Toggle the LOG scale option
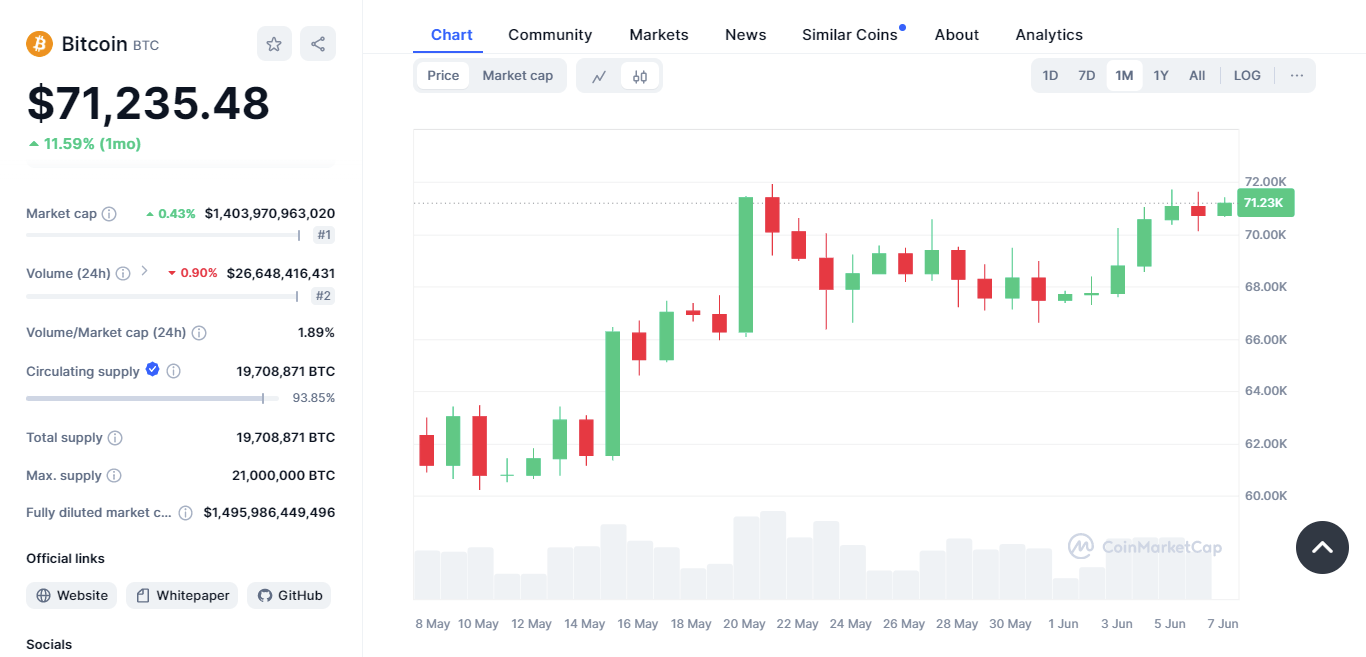Screen dimensions: 1366x657 click(x=1247, y=75)
